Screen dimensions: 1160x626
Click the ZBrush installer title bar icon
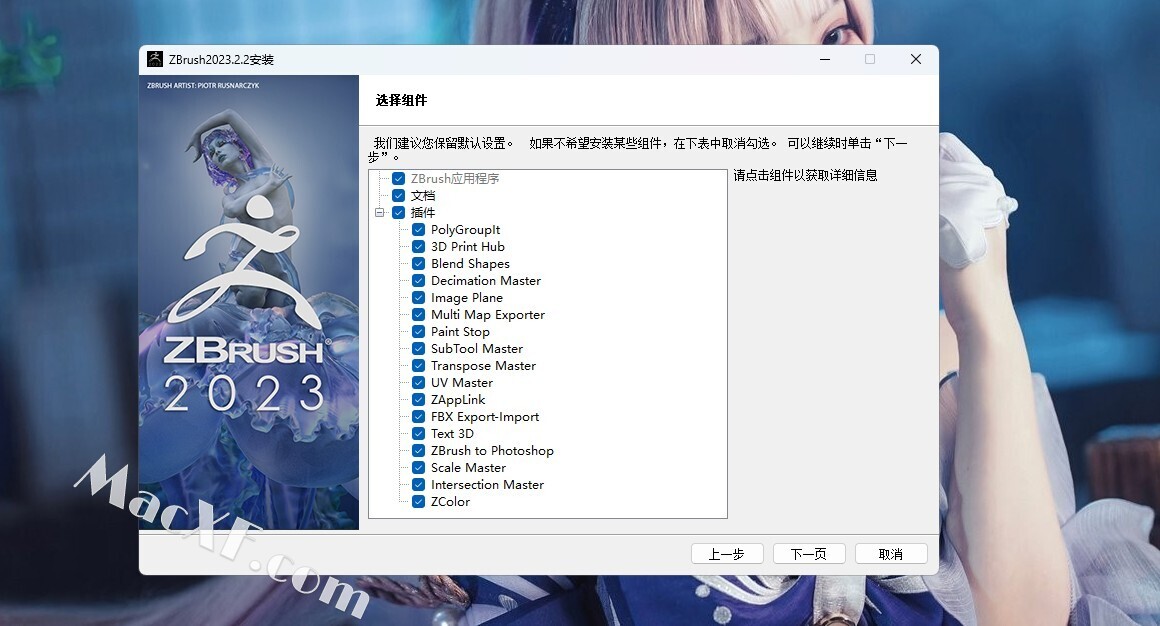155,59
